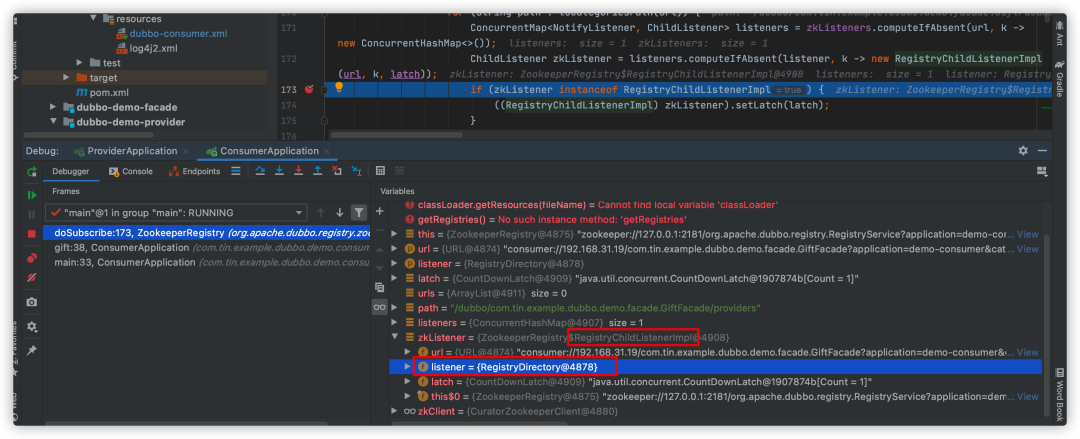Select the urls ArrayList@4911 variable row

(x=715, y=293)
